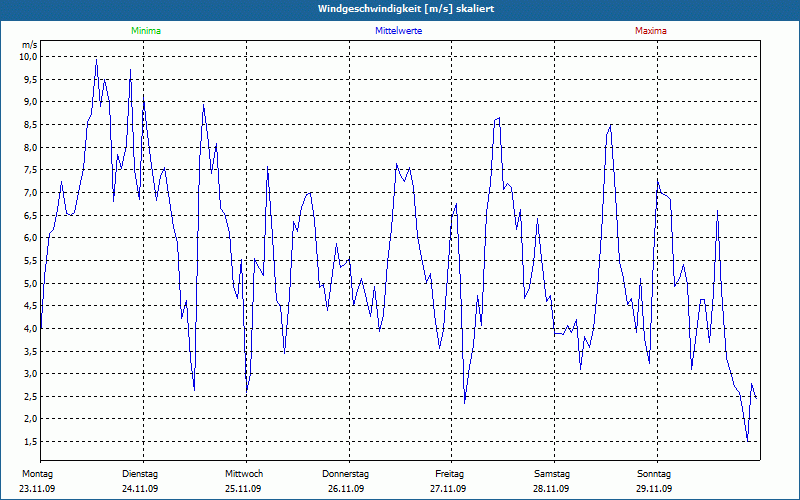This screenshot has width=800, height=500.
Task: Click the 4,0 y-axis label
Action: 31,329
